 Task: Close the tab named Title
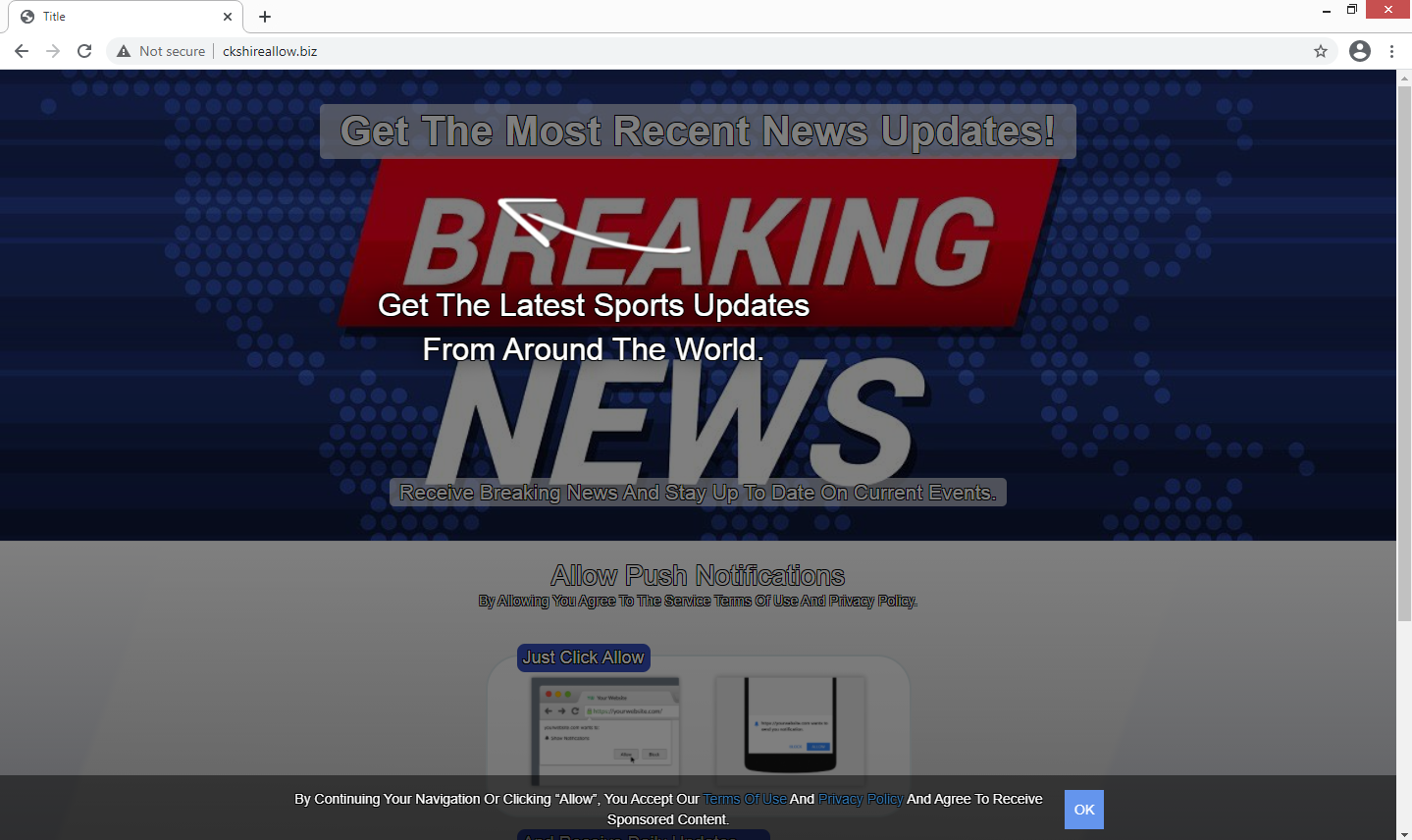point(228,17)
